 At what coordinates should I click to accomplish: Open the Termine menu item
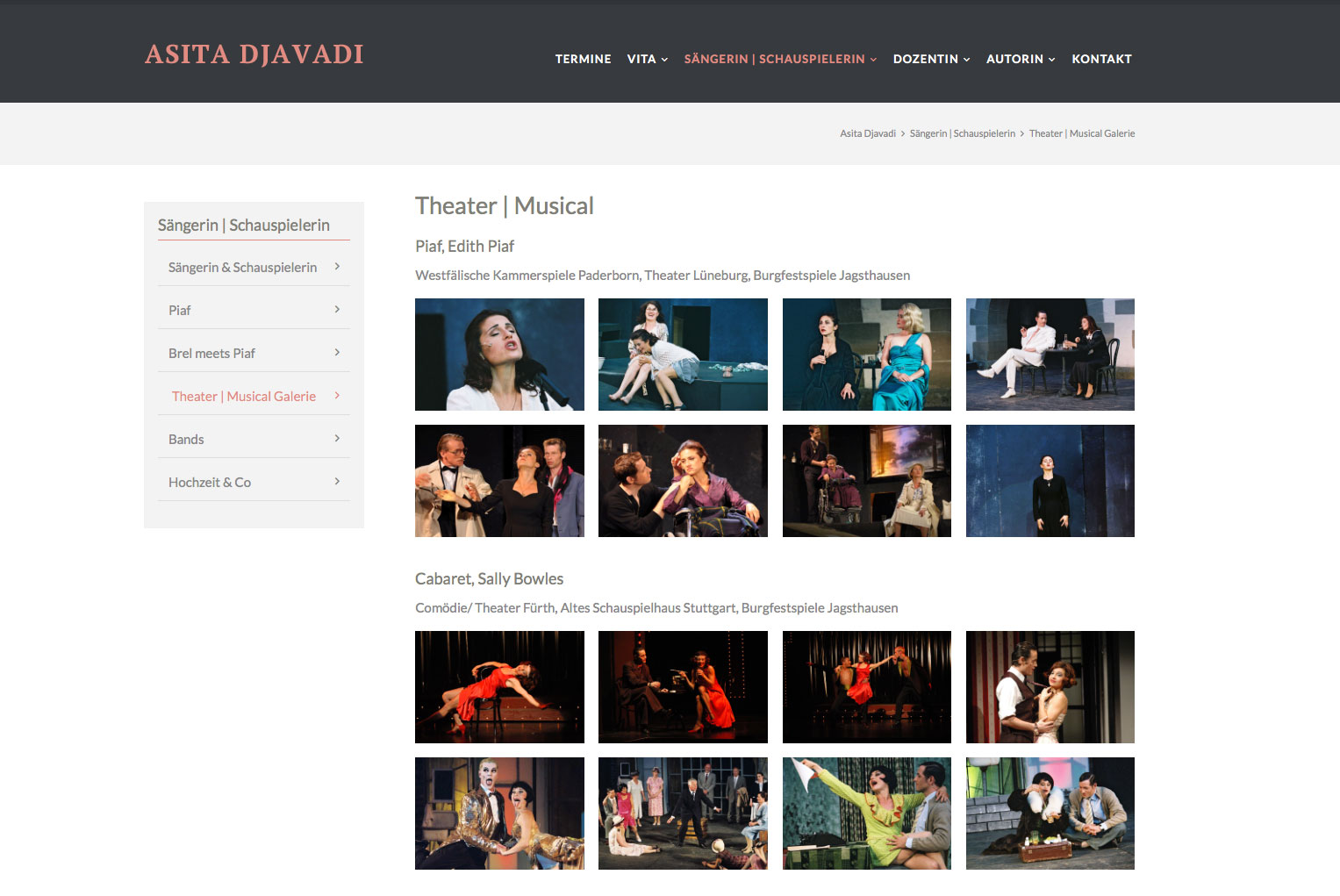[583, 59]
